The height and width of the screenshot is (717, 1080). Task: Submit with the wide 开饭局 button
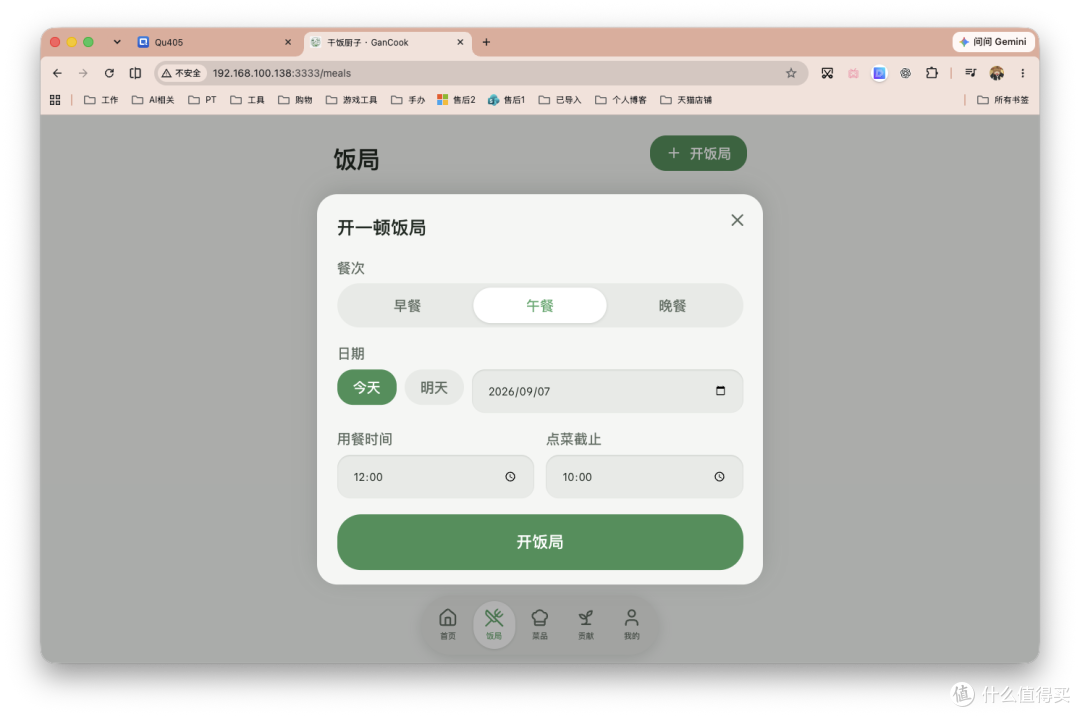[x=540, y=542]
